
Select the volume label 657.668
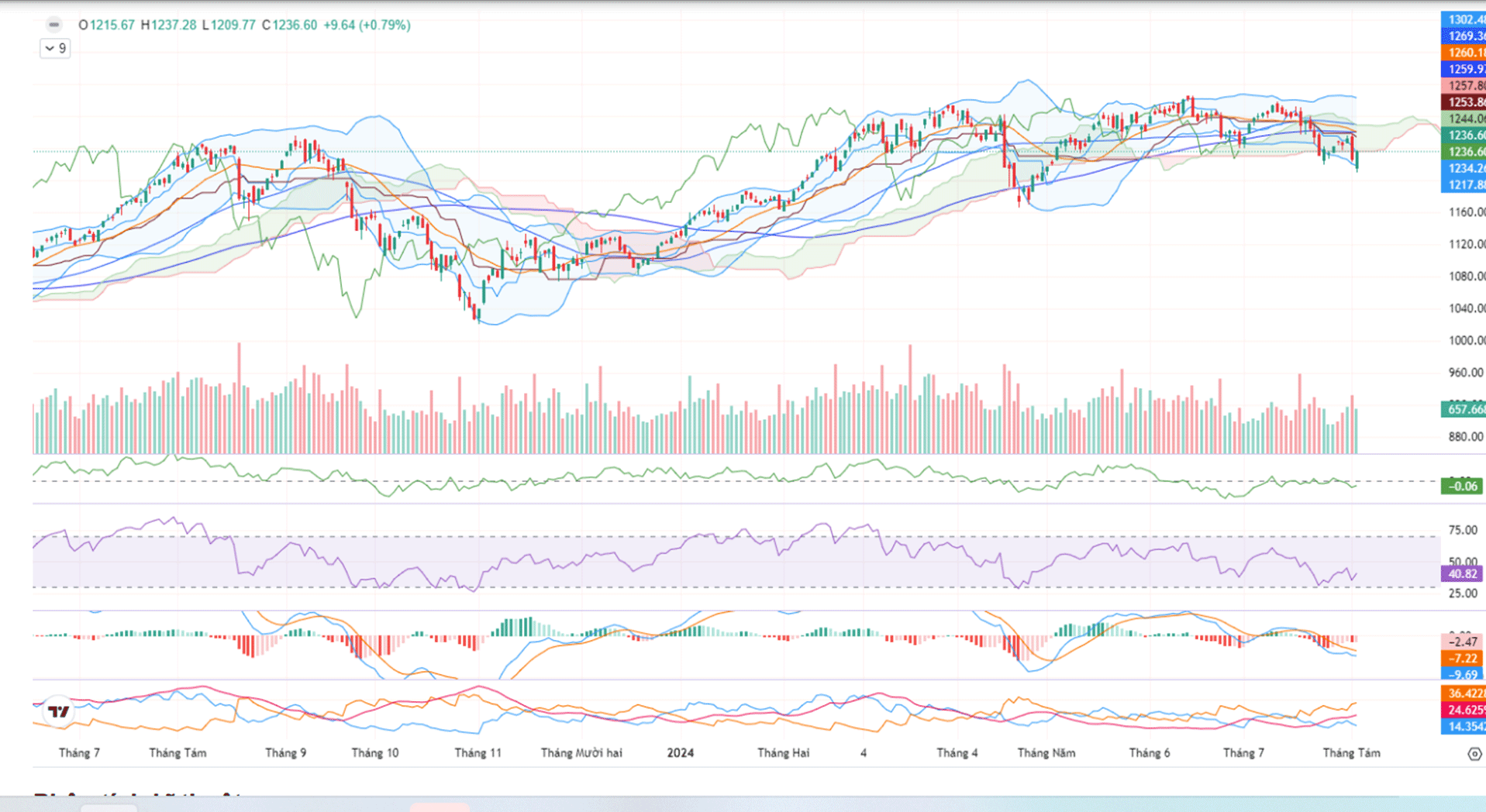click(x=1464, y=409)
